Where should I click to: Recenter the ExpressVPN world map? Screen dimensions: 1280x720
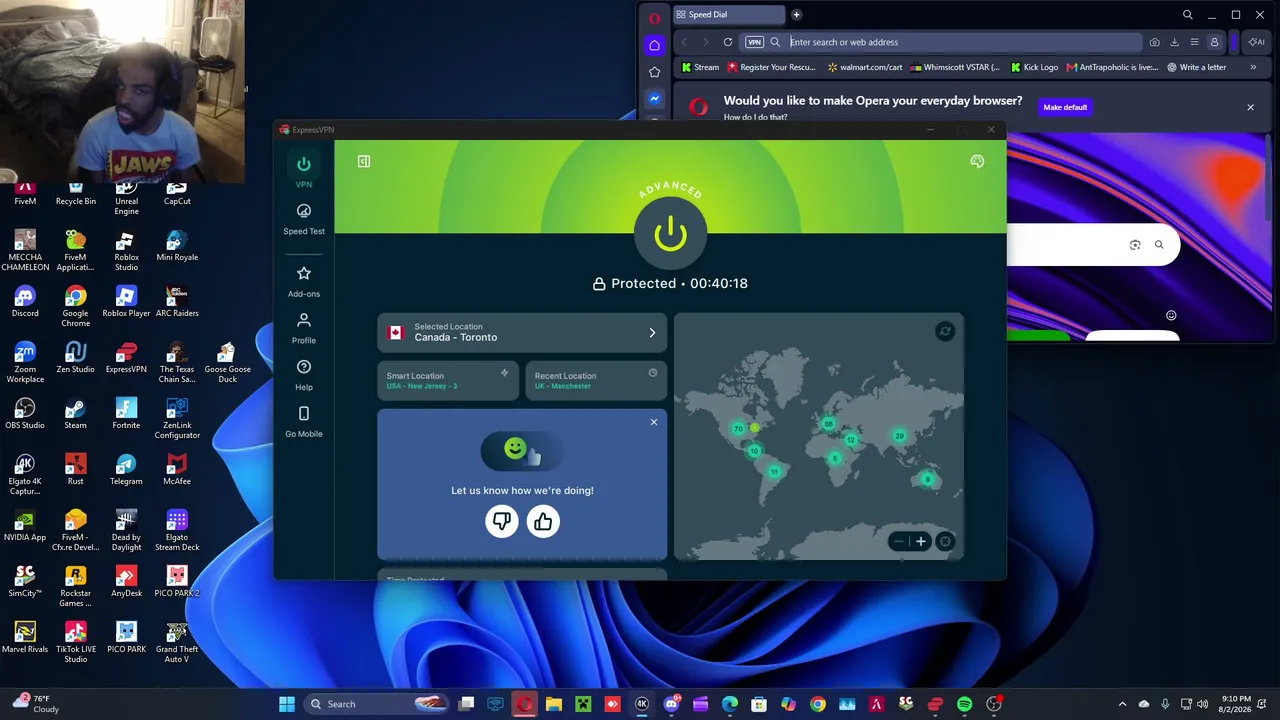(945, 542)
